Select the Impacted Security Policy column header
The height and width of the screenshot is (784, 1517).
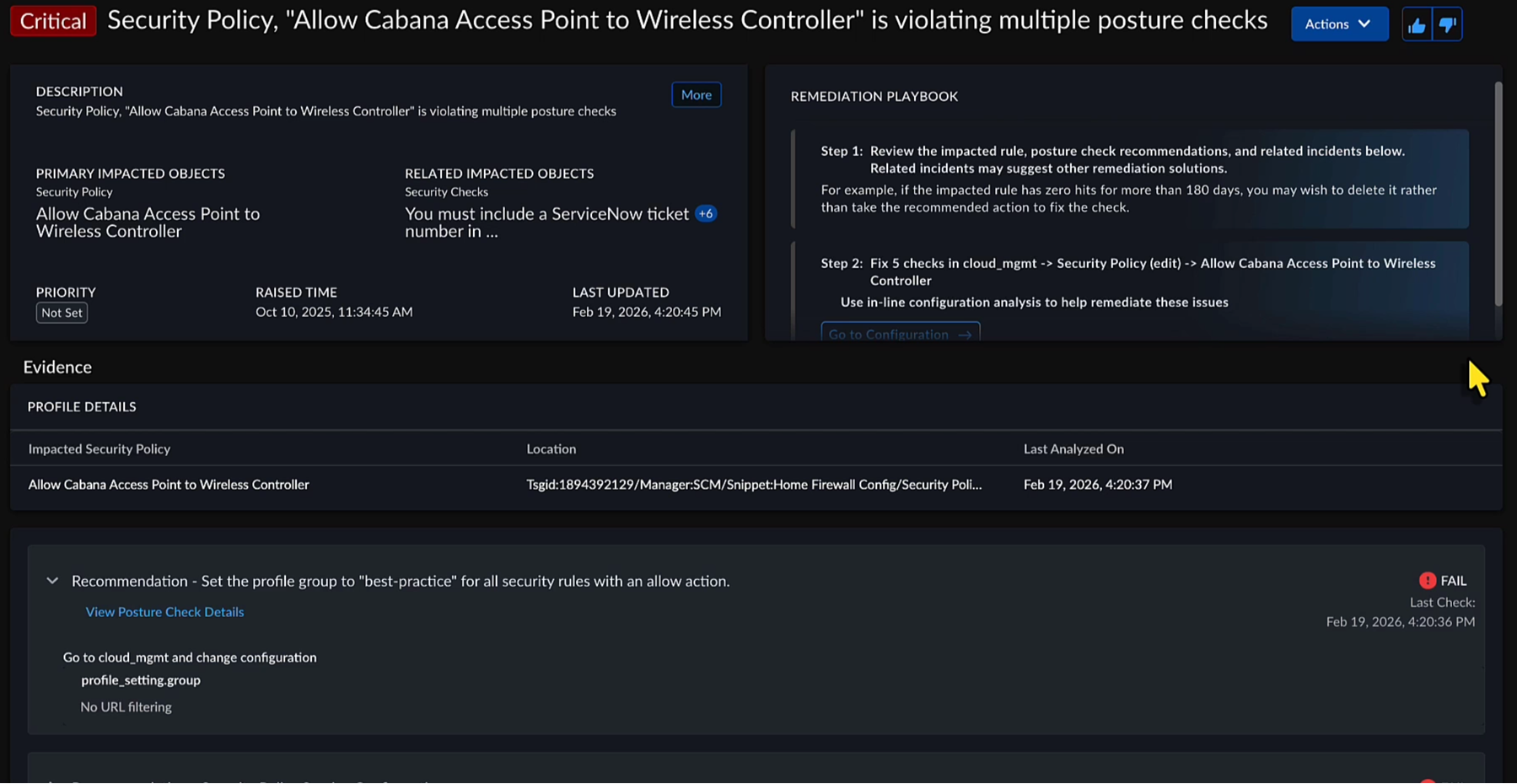pyautogui.click(x=100, y=448)
